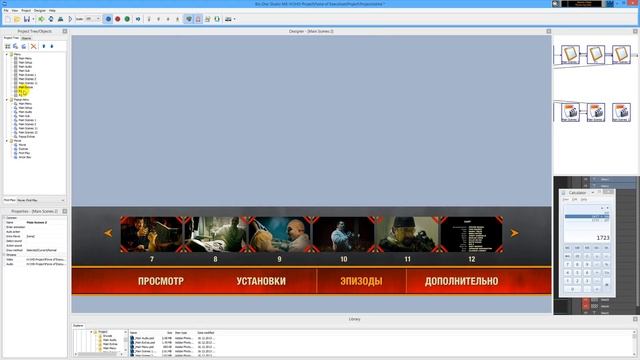Click the move-down arrow in the Project Tree toolbar
640x360 pixels.
click(x=52, y=47)
